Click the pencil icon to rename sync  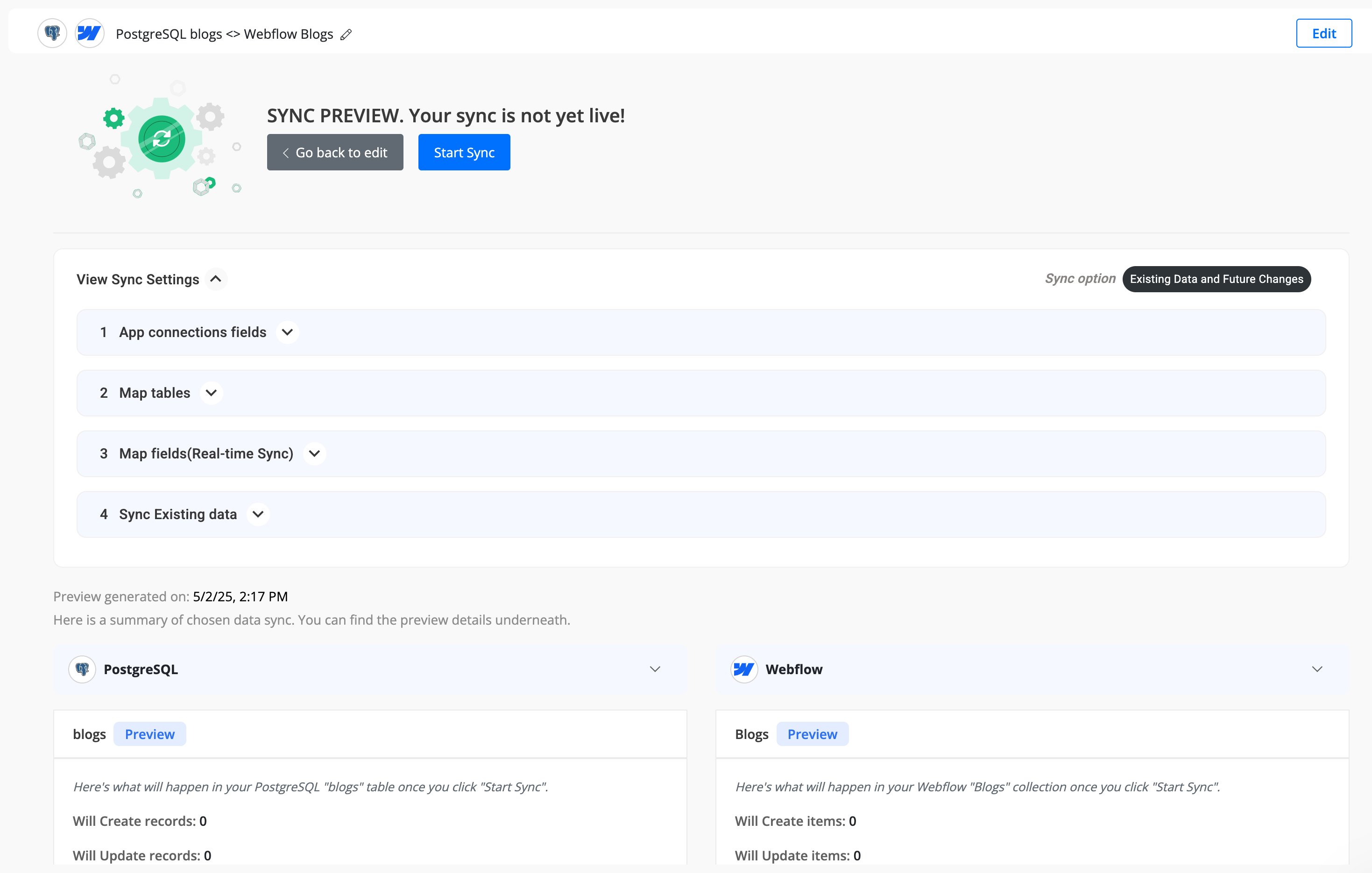tap(346, 35)
